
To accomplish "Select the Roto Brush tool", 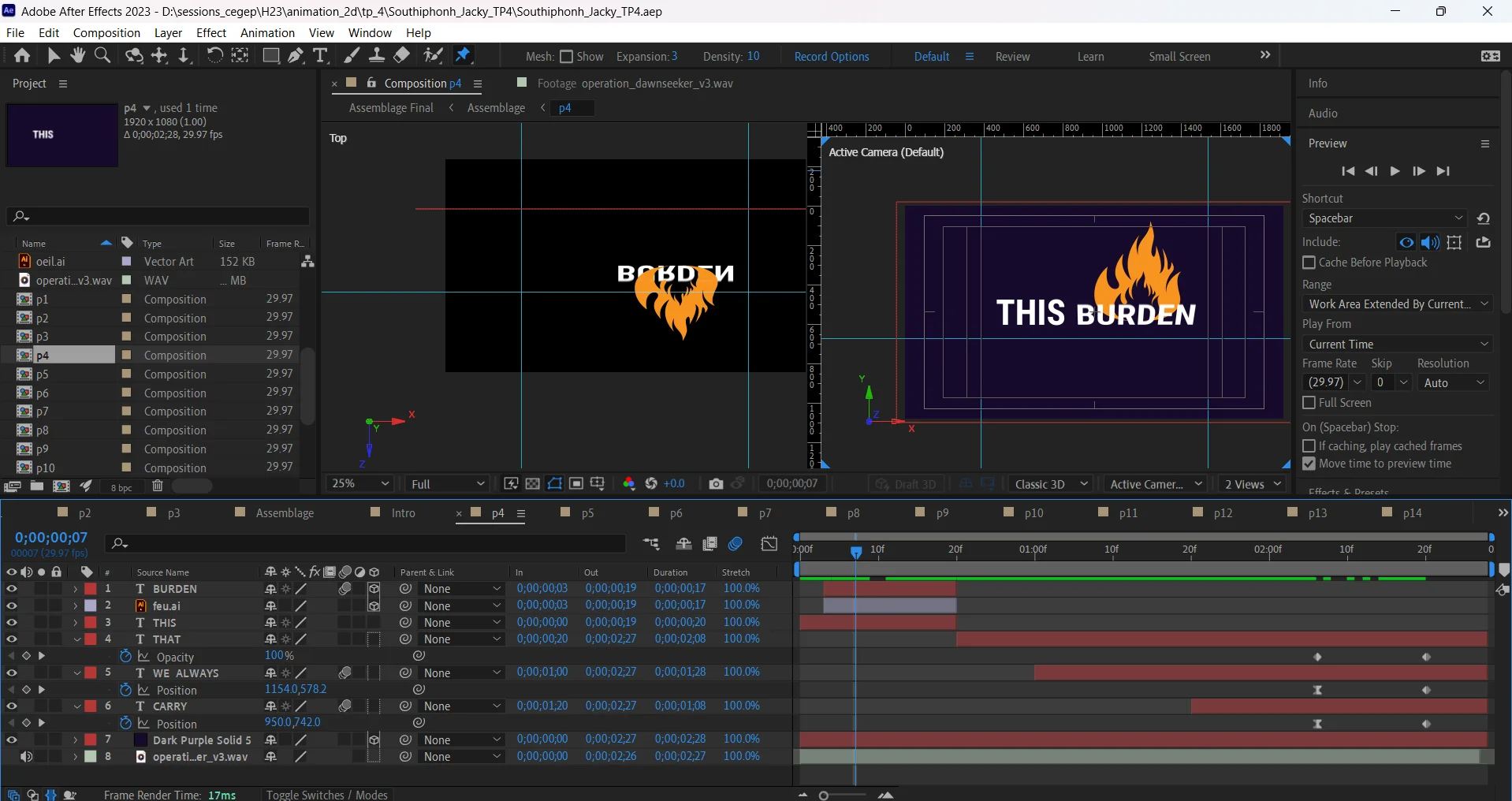I will (x=433, y=55).
